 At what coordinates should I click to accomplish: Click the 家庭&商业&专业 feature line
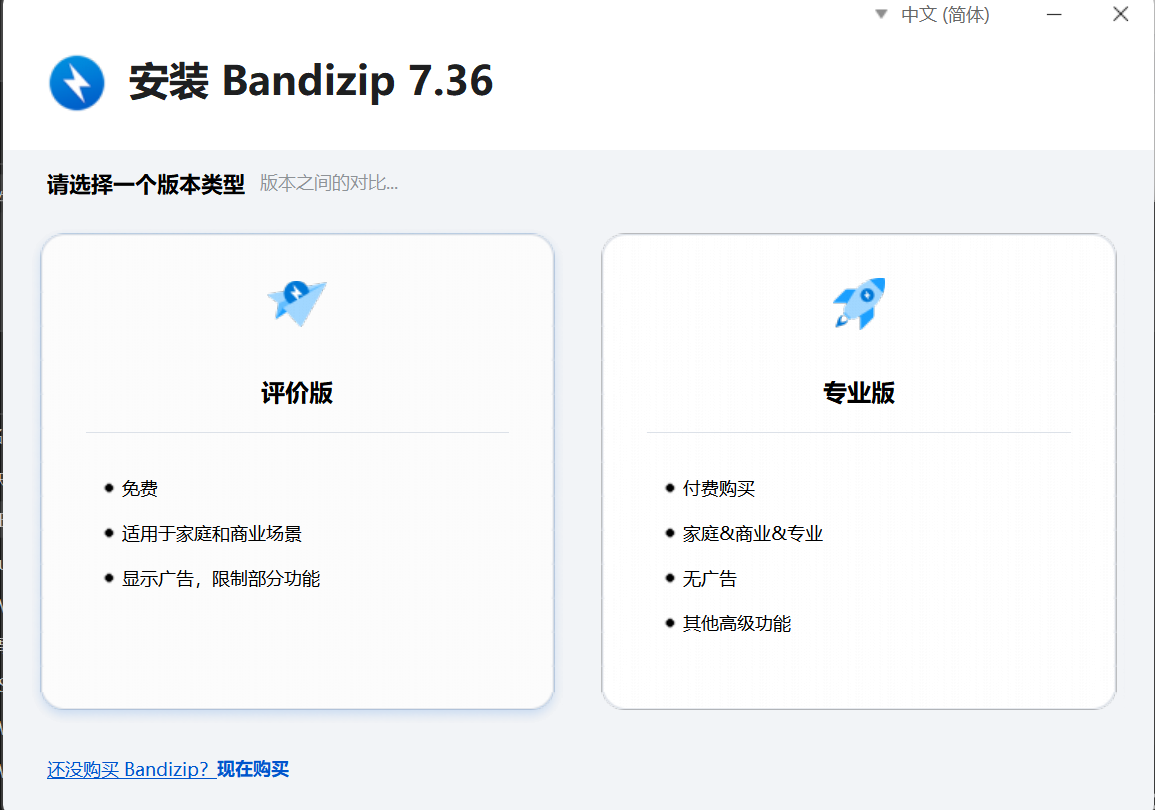pos(753,534)
